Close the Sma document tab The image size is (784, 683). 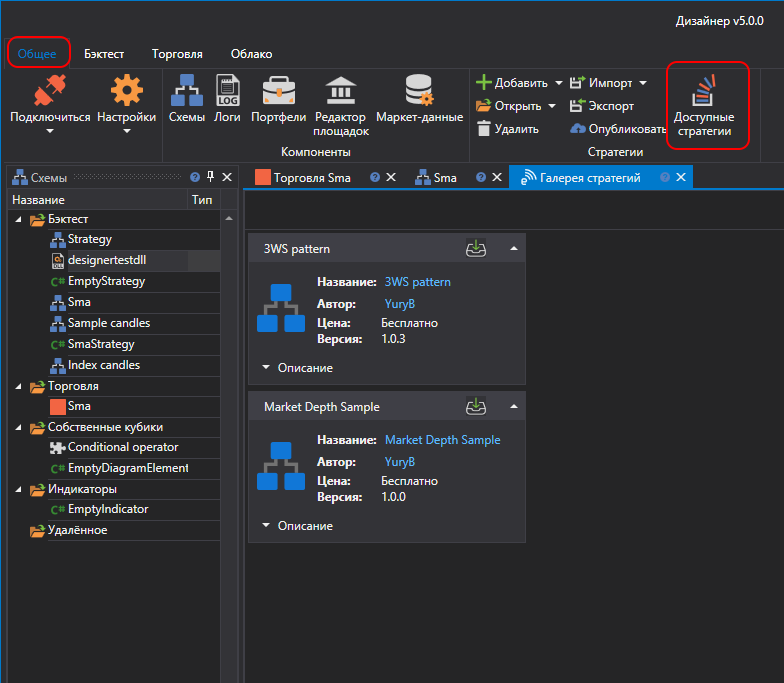click(x=496, y=177)
